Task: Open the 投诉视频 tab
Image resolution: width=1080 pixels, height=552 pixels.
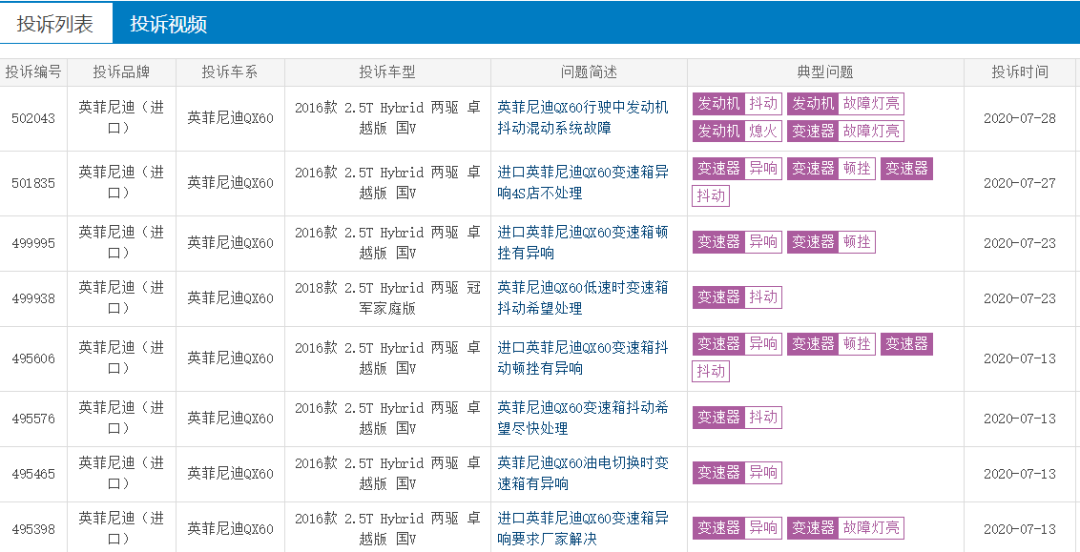Action: click(x=169, y=23)
